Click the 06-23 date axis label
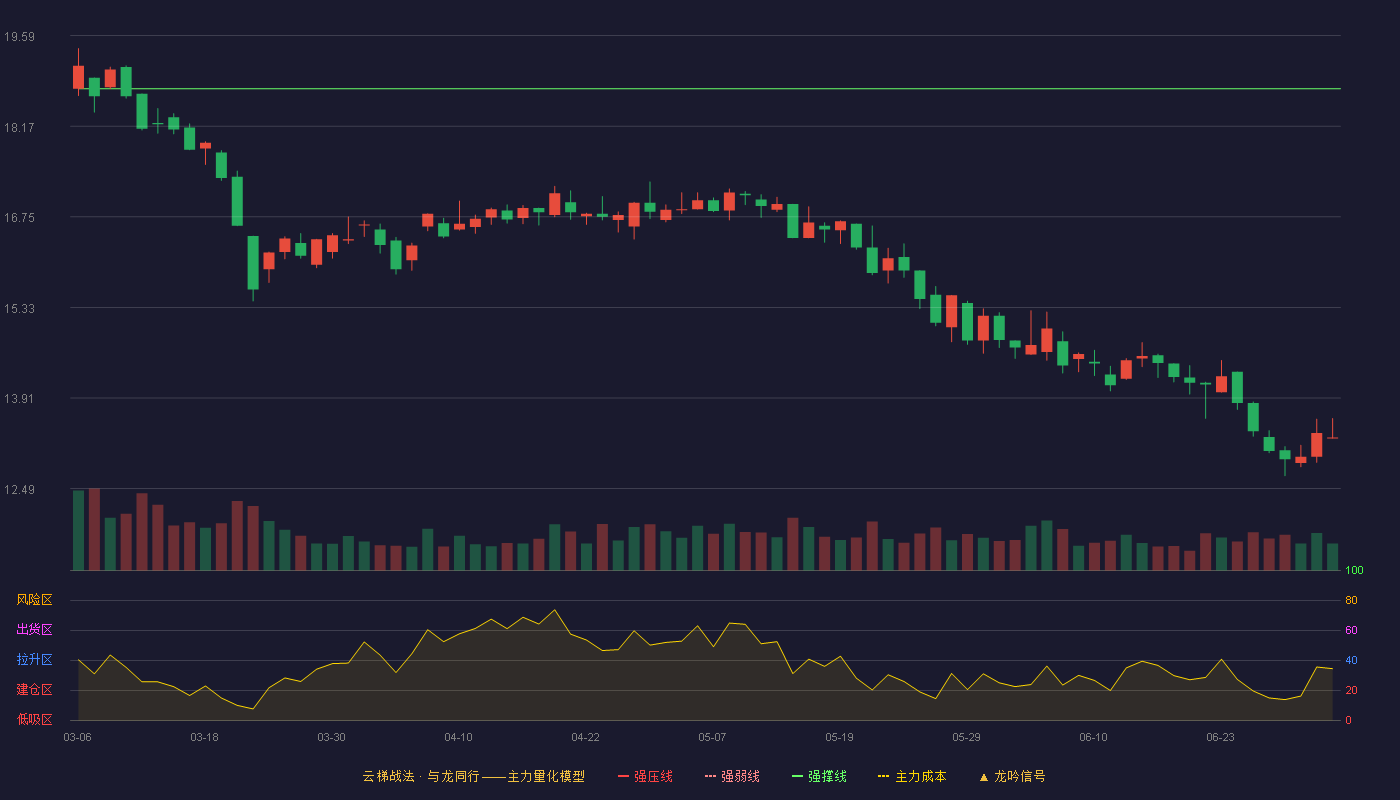 [1220, 737]
